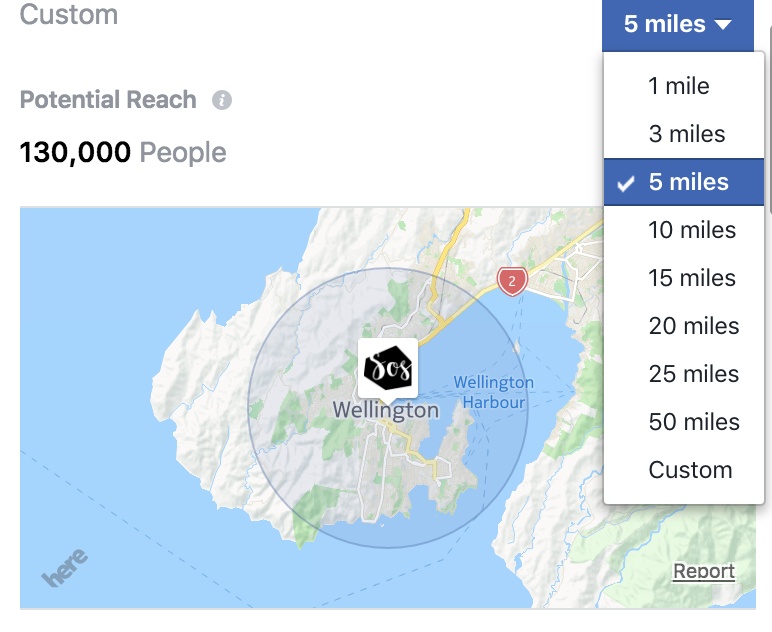Click the here map logo

click(x=65, y=568)
